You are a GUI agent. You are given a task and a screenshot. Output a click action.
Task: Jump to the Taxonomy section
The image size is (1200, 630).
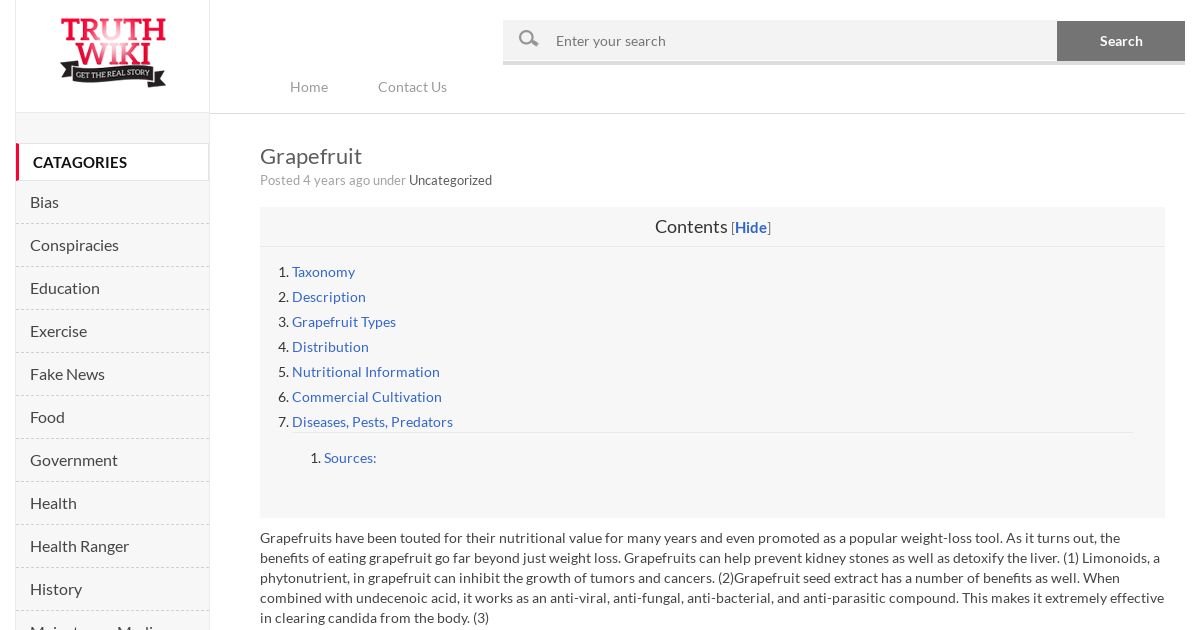pyautogui.click(x=323, y=272)
